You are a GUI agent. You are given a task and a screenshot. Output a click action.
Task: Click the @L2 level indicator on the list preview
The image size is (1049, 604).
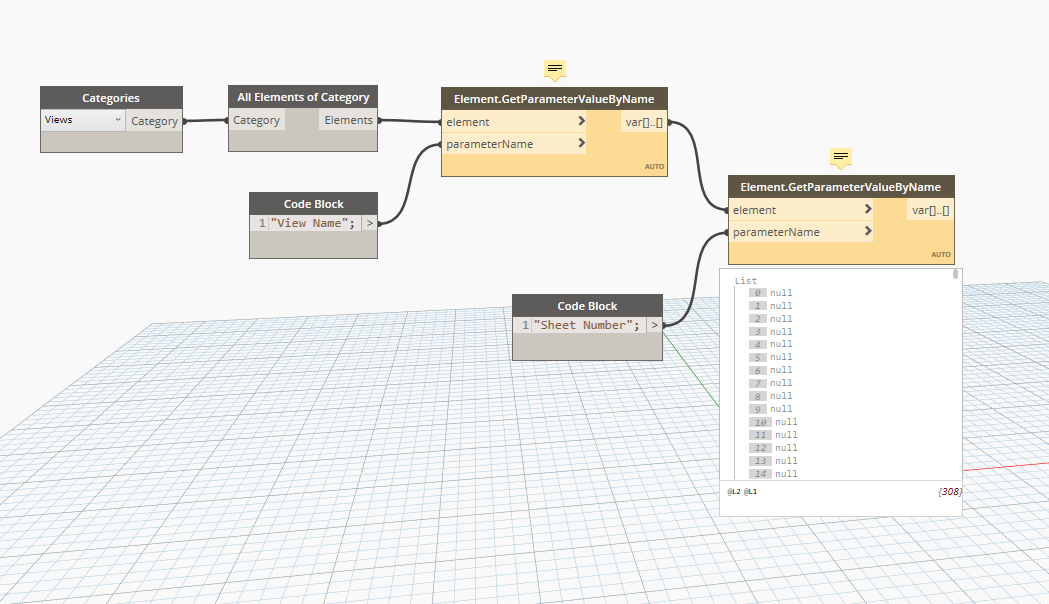tap(733, 491)
